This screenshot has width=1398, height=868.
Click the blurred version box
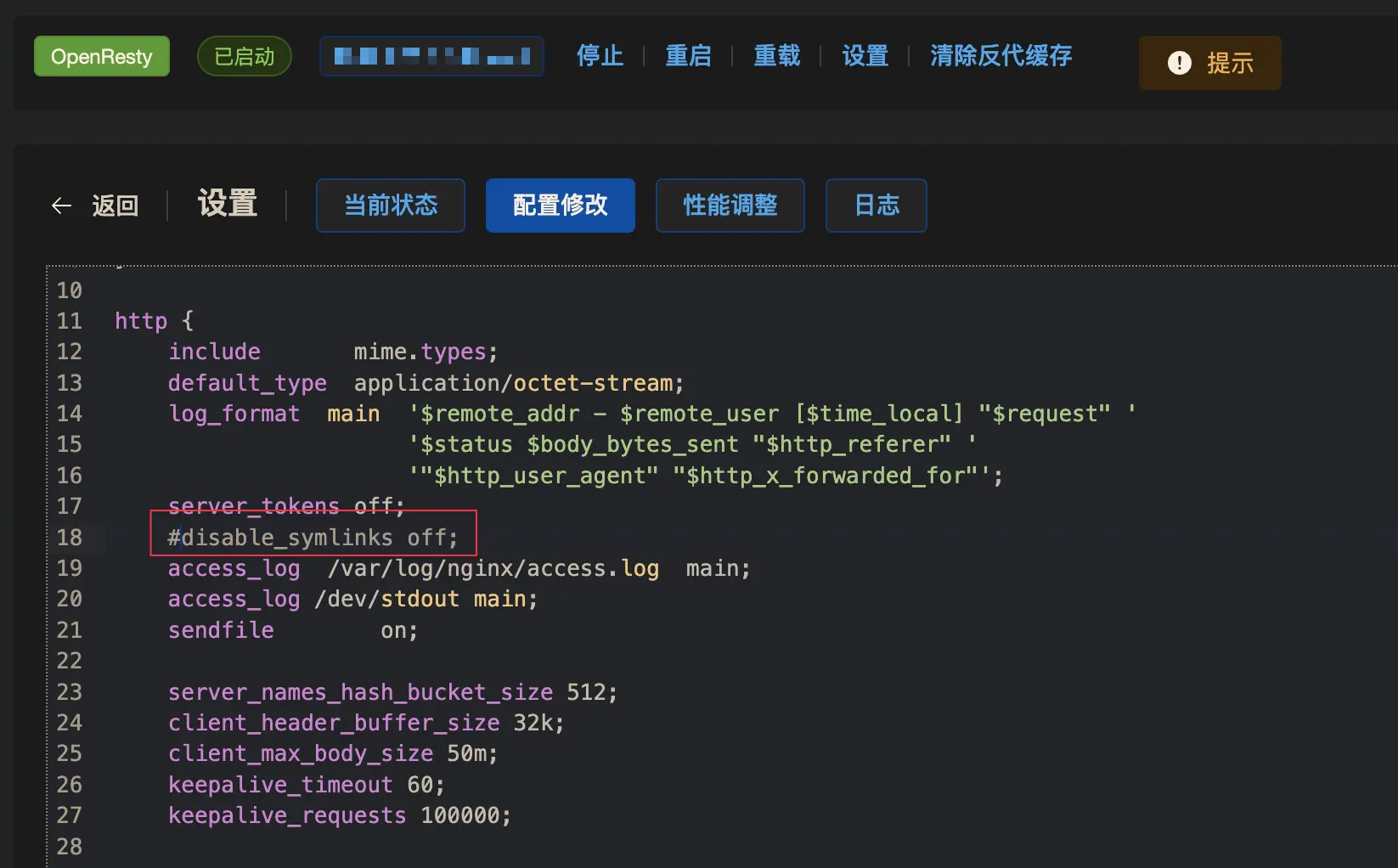click(x=431, y=57)
